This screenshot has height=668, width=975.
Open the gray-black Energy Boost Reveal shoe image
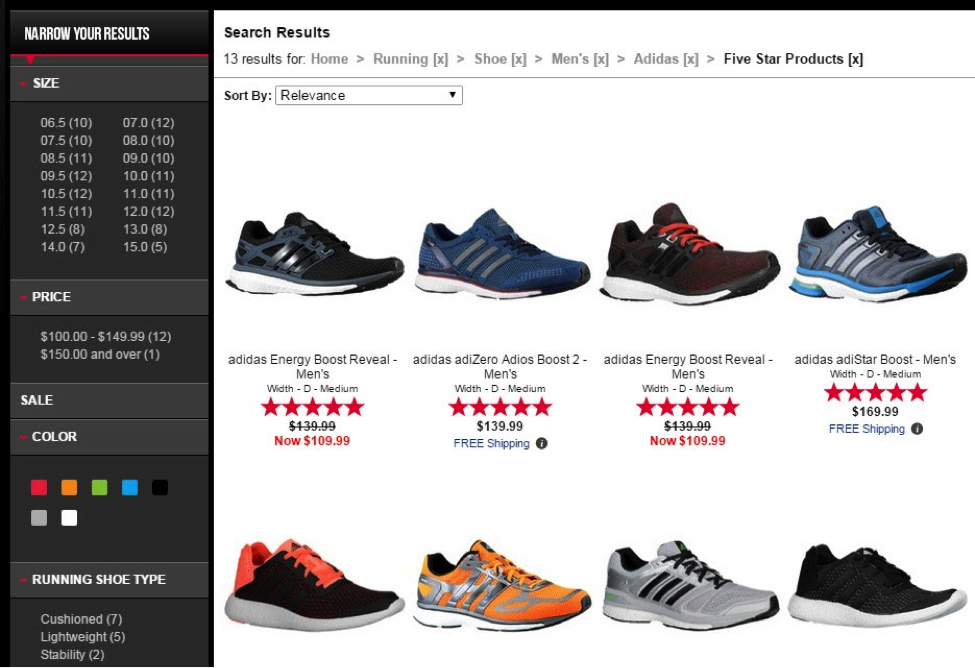[313, 254]
